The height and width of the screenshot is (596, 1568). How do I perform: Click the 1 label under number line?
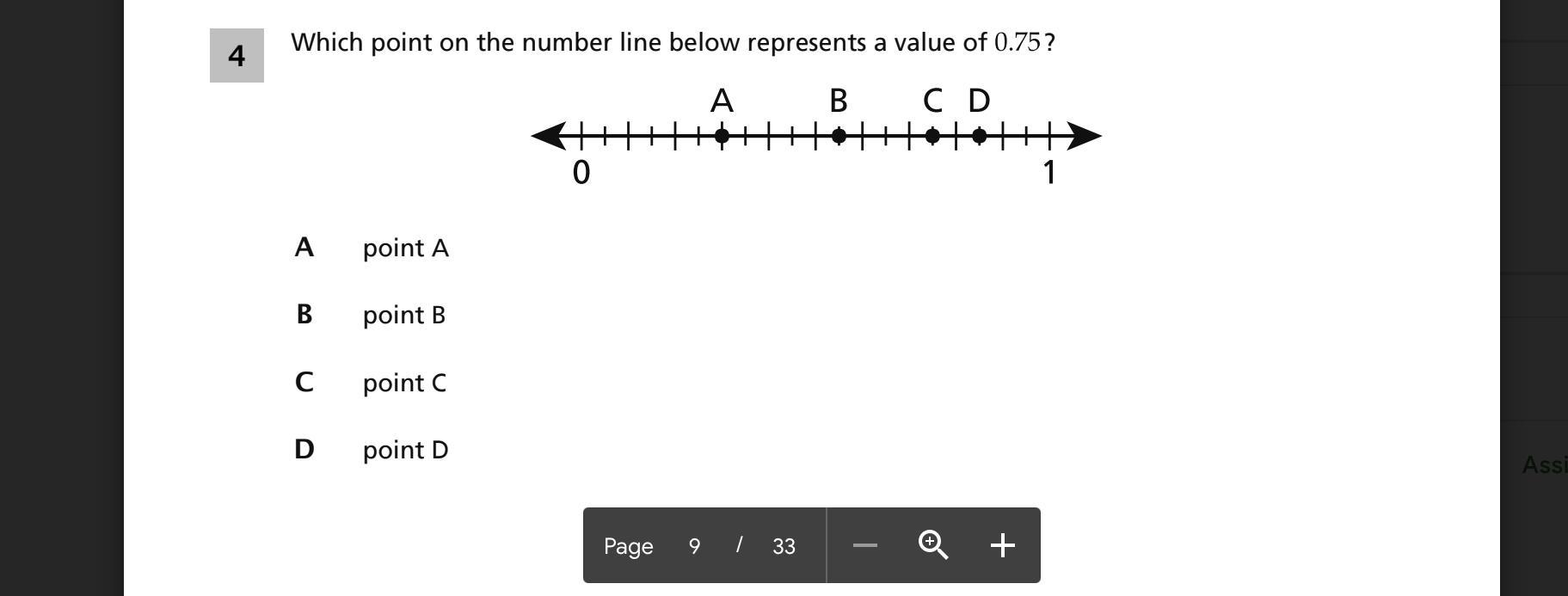click(1048, 173)
